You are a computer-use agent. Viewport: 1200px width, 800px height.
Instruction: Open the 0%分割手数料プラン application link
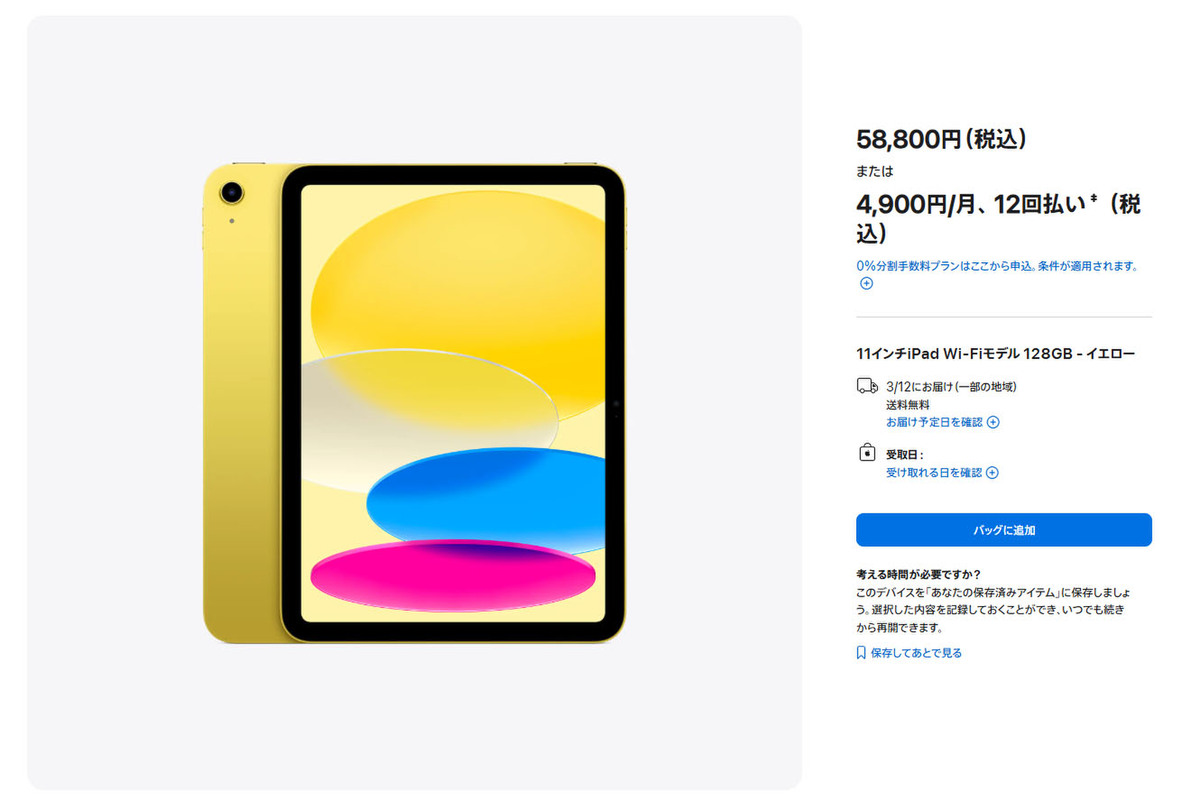[996, 266]
